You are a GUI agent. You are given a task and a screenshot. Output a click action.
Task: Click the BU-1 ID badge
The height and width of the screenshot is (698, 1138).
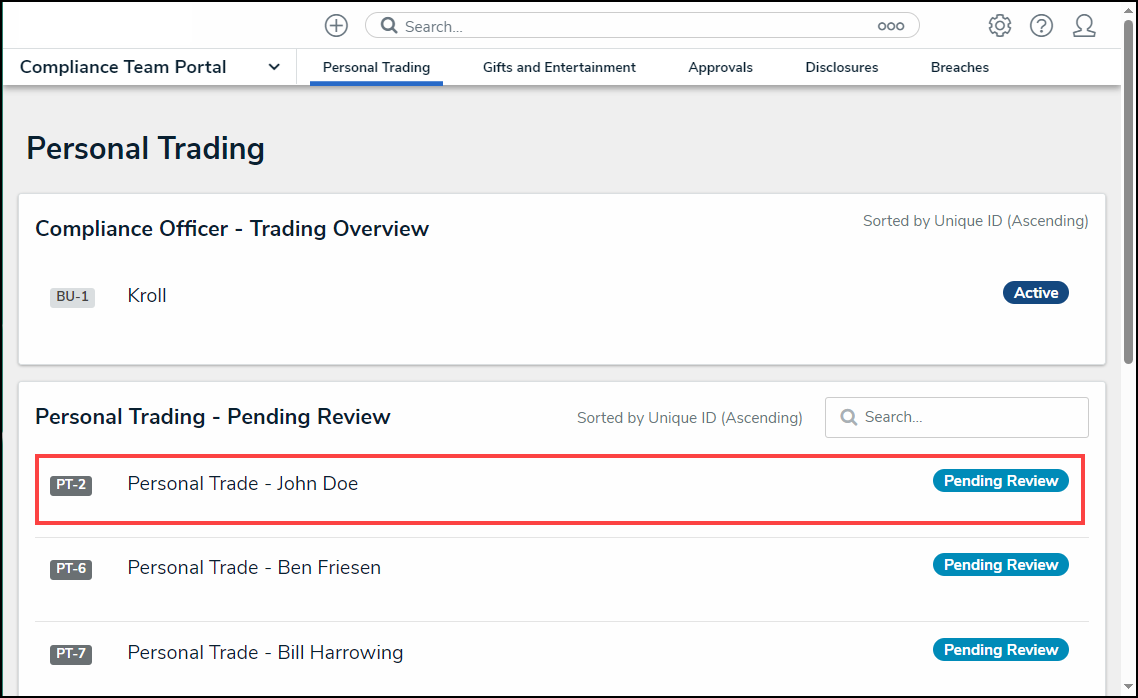click(x=72, y=297)
